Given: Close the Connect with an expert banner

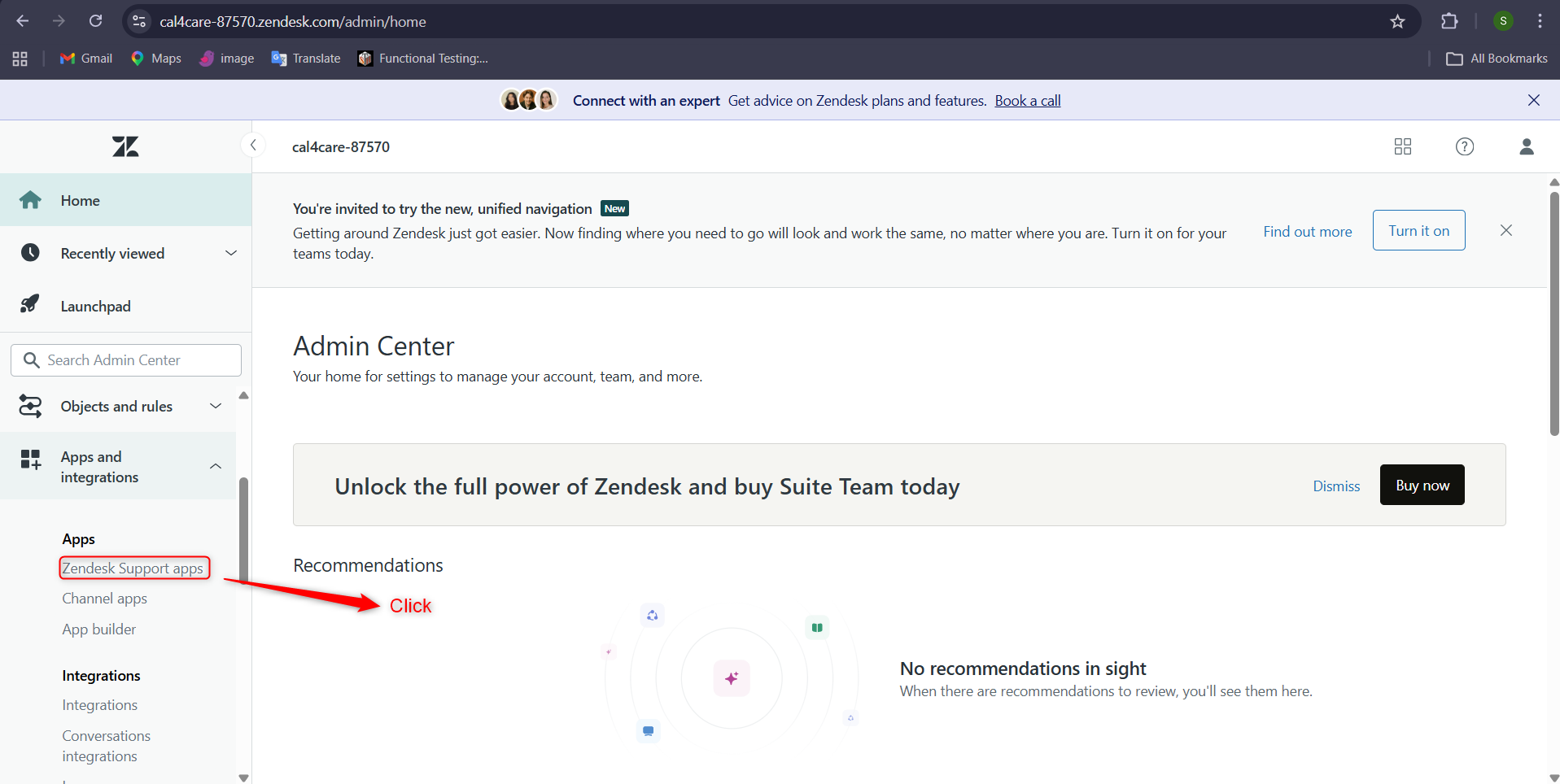Looking at the screenshot, I should (x=1534, y=100).
